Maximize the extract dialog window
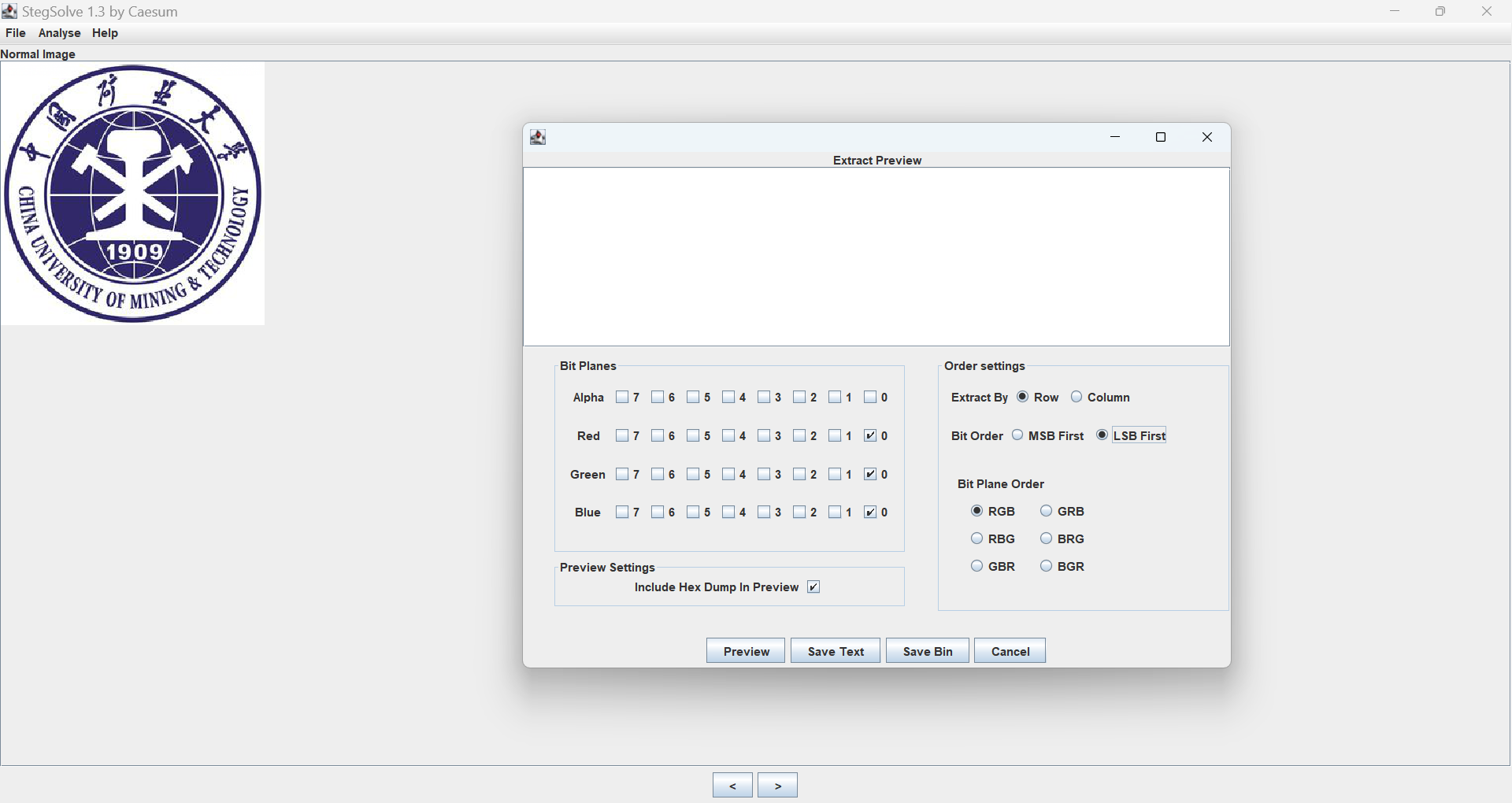This screenshot has height=803, width=1512. (x=1161, y=138)
